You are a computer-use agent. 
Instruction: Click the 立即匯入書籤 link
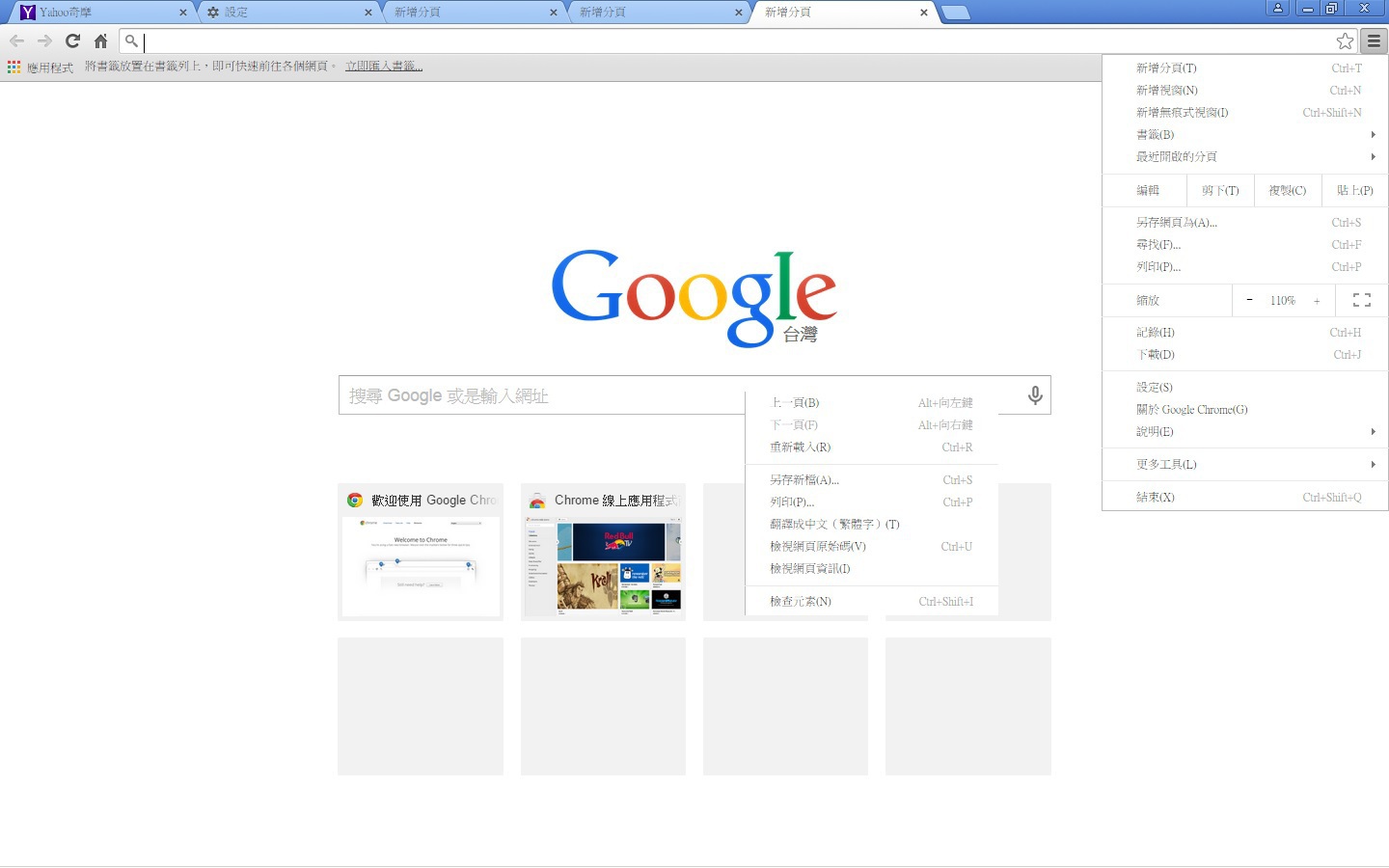pyautogui.click(x=384, y=66)
